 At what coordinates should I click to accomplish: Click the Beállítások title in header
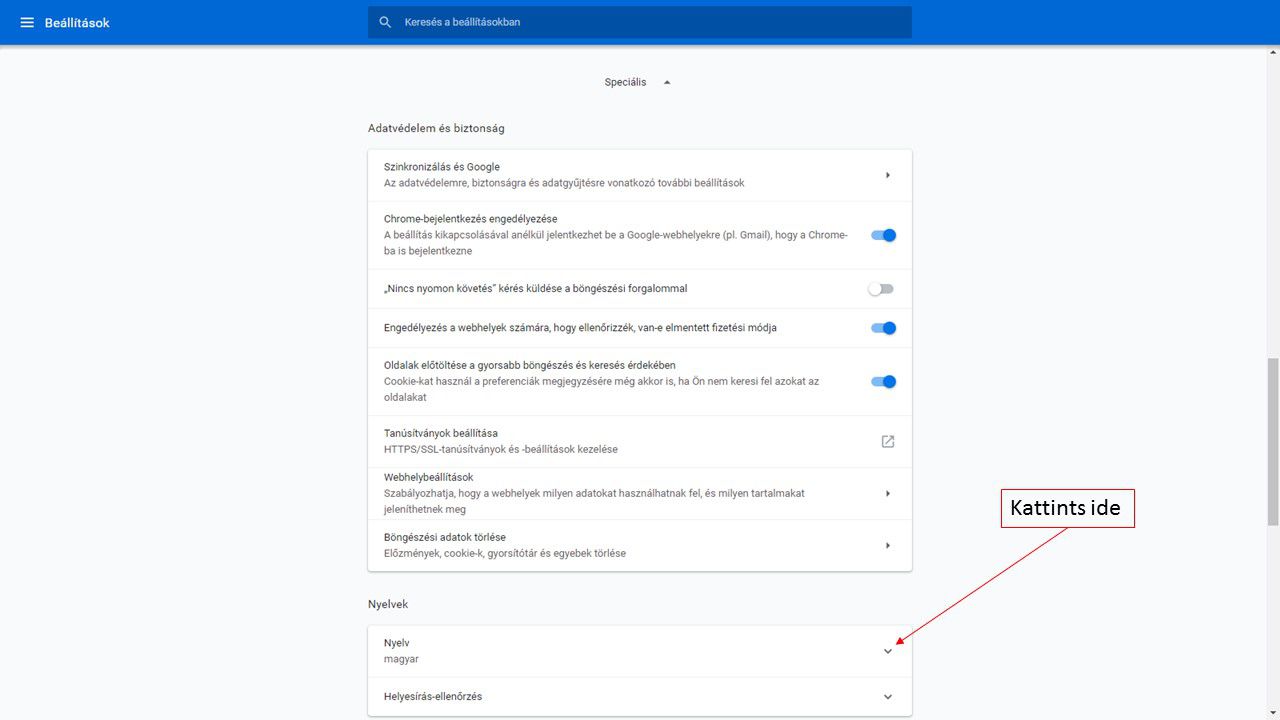[77, 22]
